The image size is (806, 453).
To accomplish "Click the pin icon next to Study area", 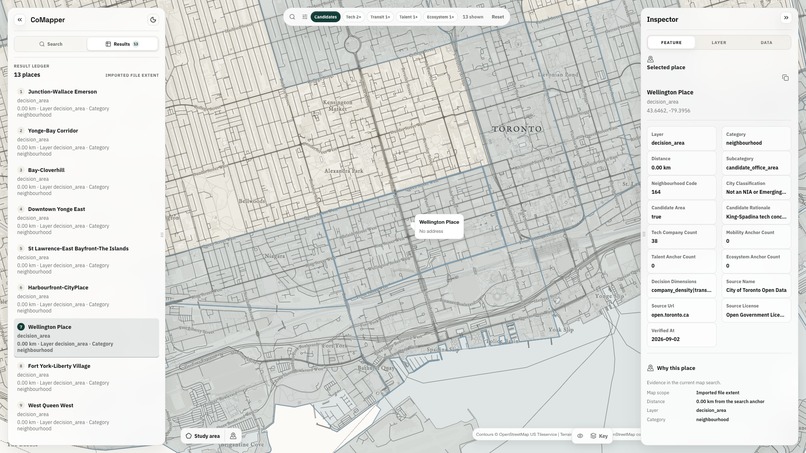I will click(x=233, y=436).
